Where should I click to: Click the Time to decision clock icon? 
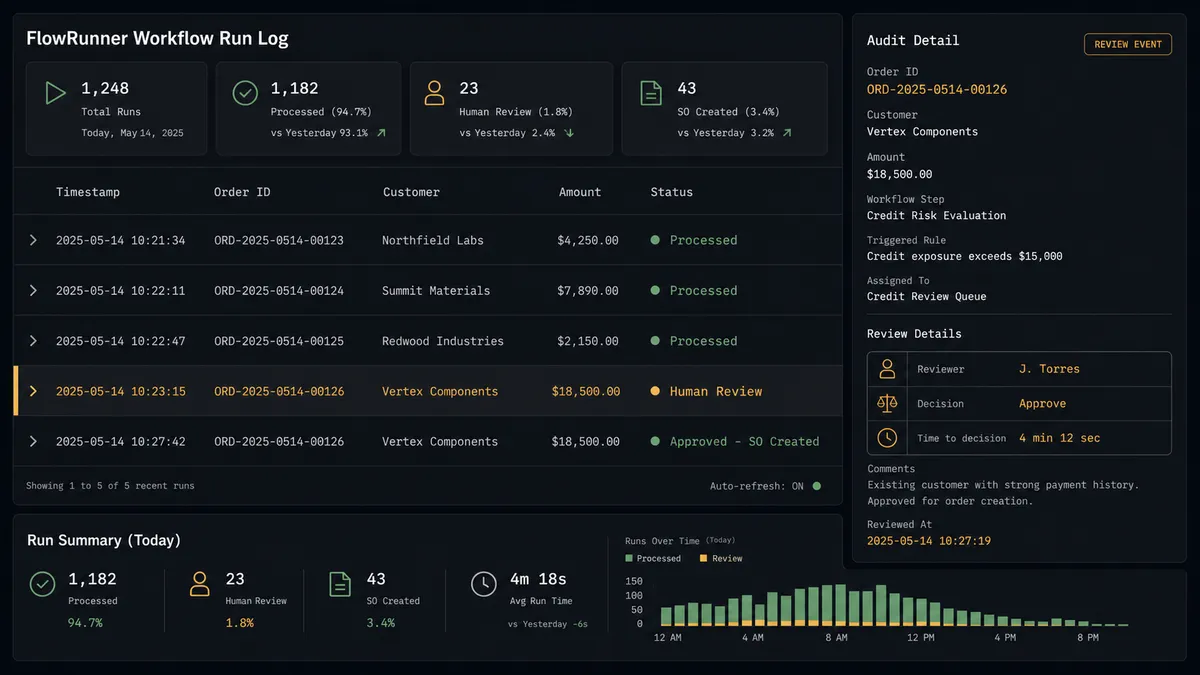pos(887,438)
